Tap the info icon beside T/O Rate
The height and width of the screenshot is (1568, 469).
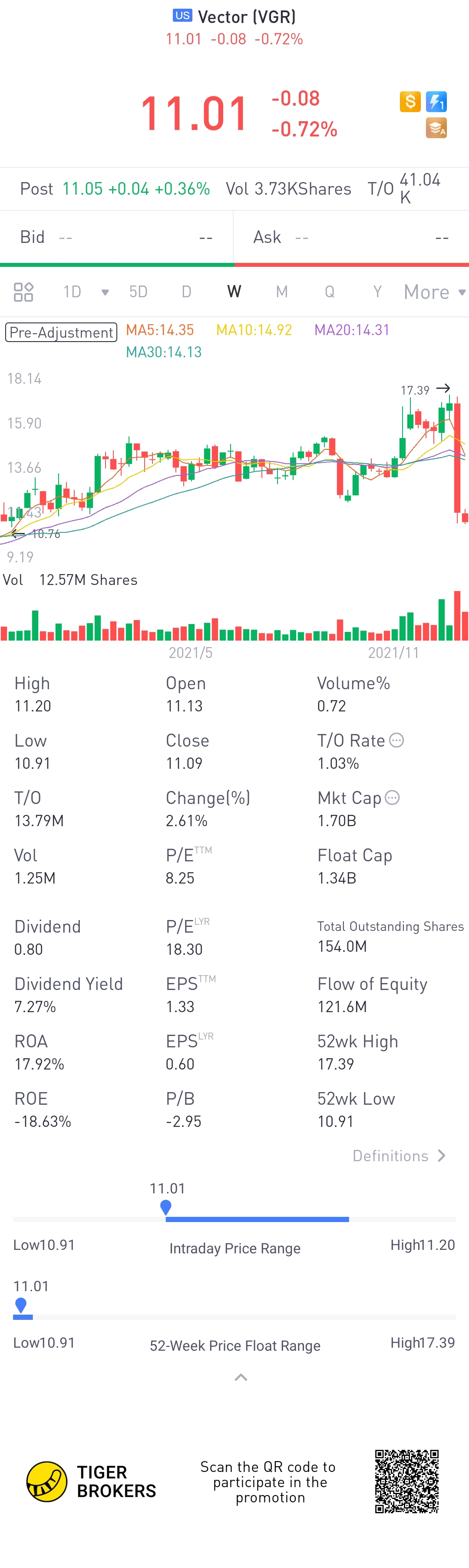tap(396, 740)
